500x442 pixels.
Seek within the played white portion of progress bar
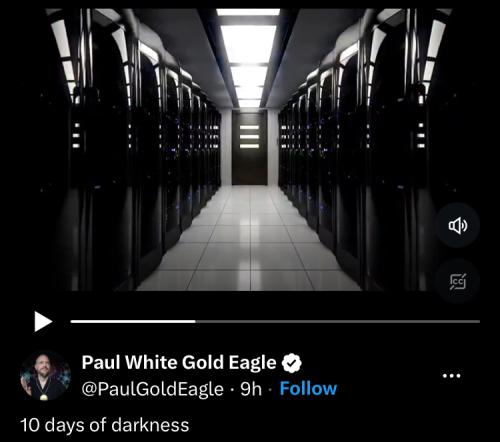click(133, 322)
